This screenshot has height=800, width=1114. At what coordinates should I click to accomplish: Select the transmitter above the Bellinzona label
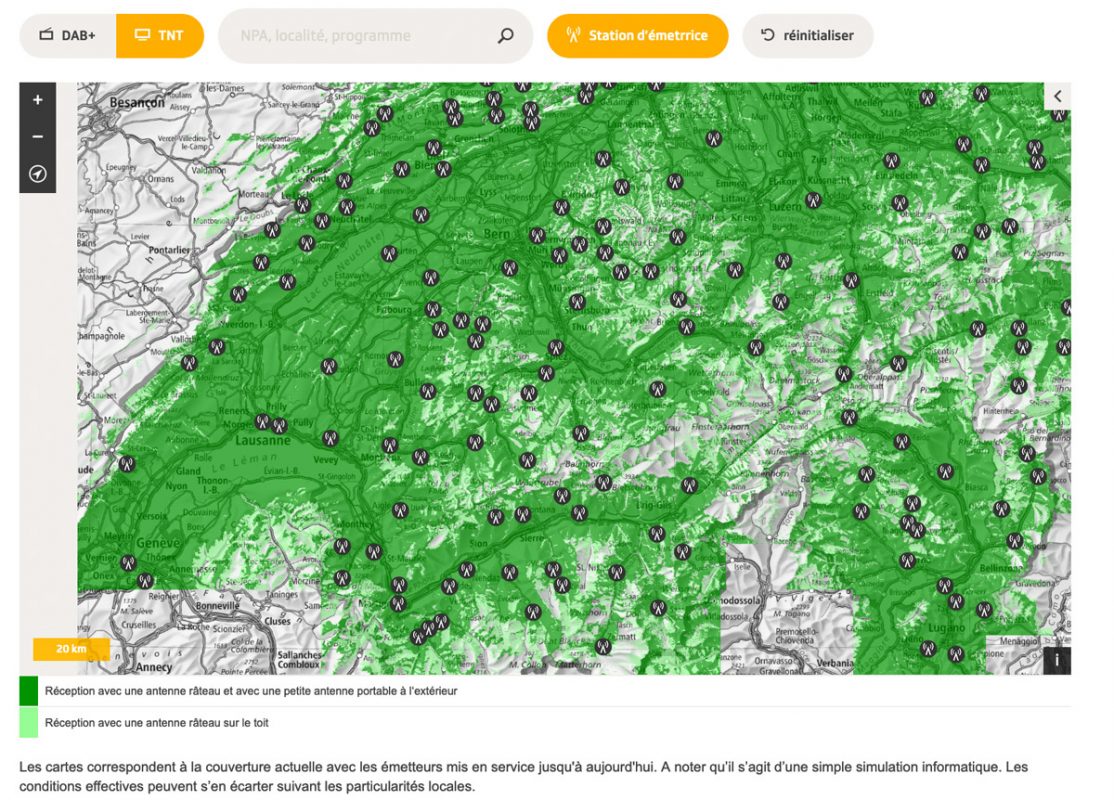coord(1015,541)
